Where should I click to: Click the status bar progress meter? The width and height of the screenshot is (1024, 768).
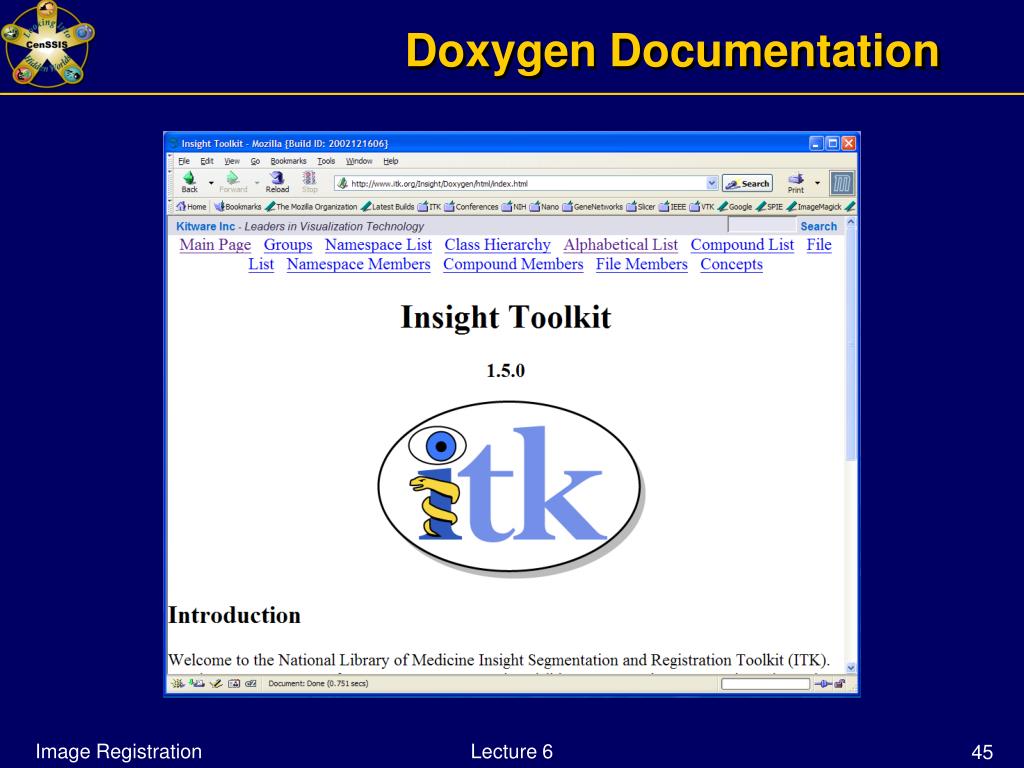pyautogui.click(x=765, y=684)
